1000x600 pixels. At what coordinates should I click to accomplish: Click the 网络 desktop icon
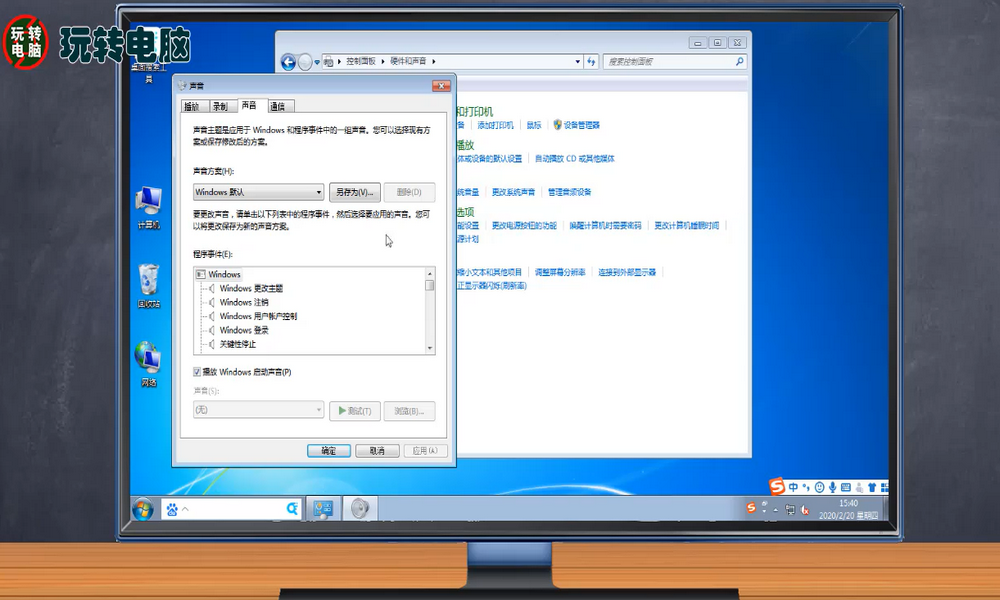(149, 364)
